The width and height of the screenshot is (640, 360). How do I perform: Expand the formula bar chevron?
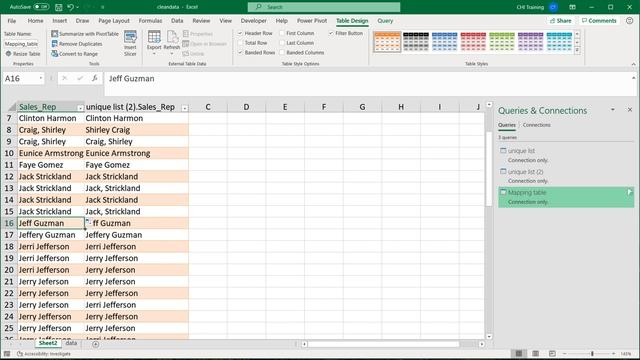click(x=633, y=78)
